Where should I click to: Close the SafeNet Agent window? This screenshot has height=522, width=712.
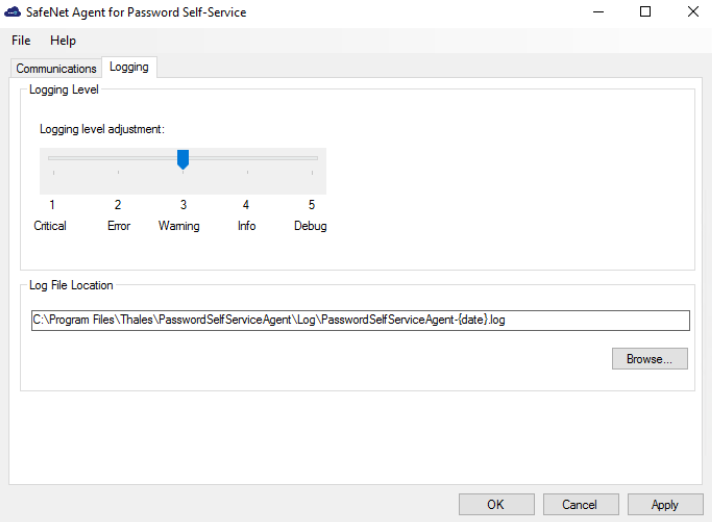[x=692, y=12]
